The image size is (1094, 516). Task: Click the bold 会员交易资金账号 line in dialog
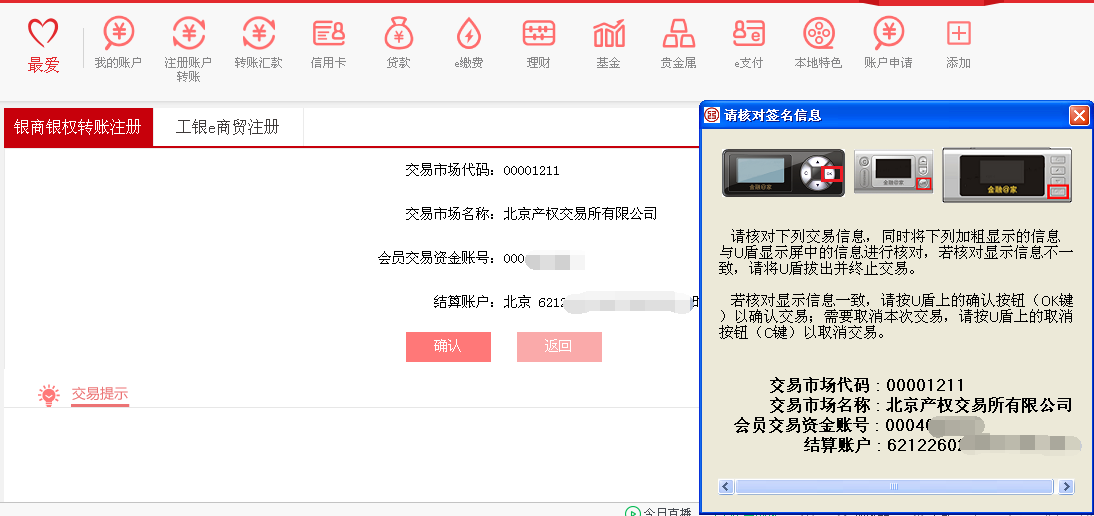[859, 425]
